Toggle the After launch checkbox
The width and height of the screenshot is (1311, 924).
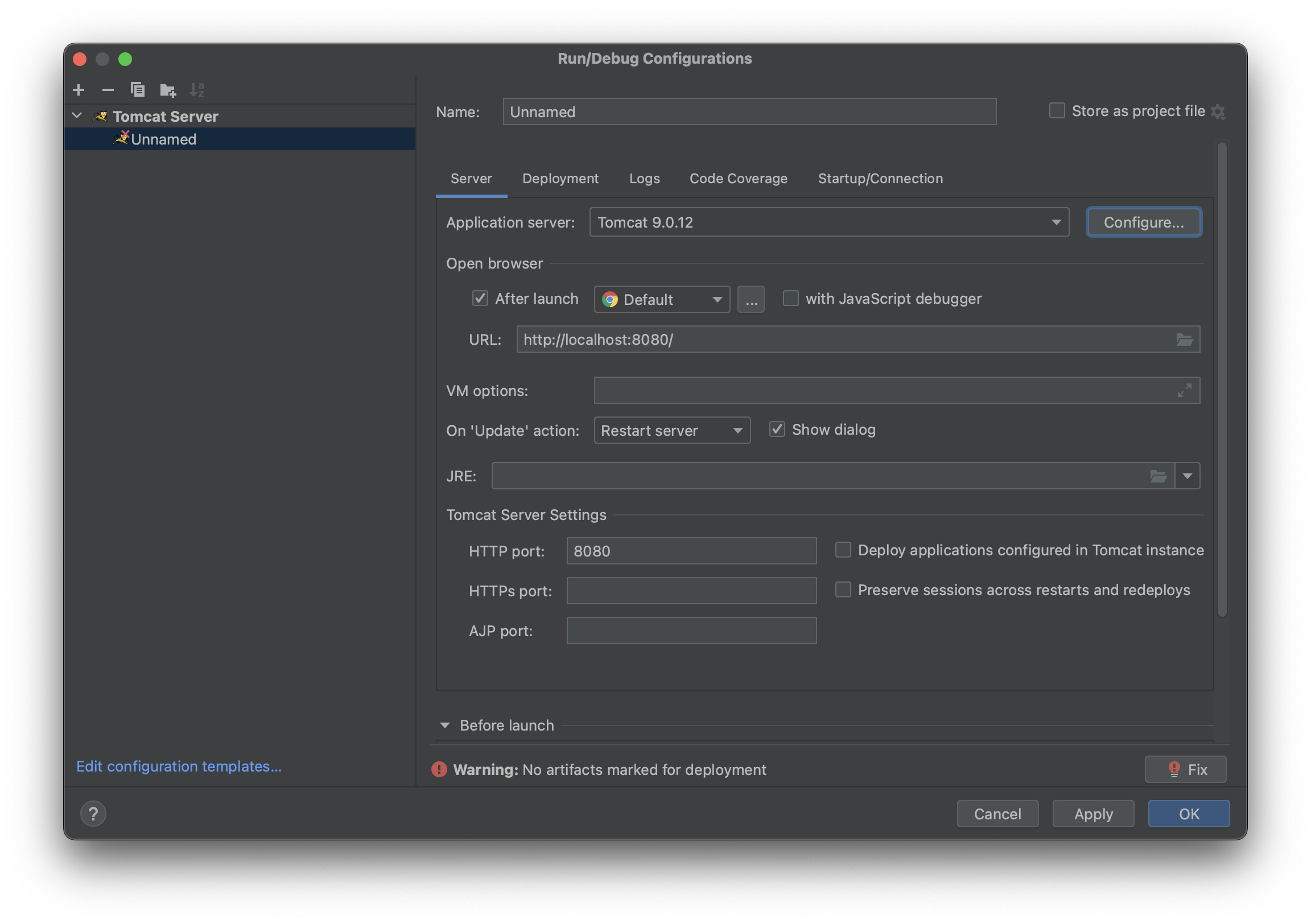pos(480,299)
